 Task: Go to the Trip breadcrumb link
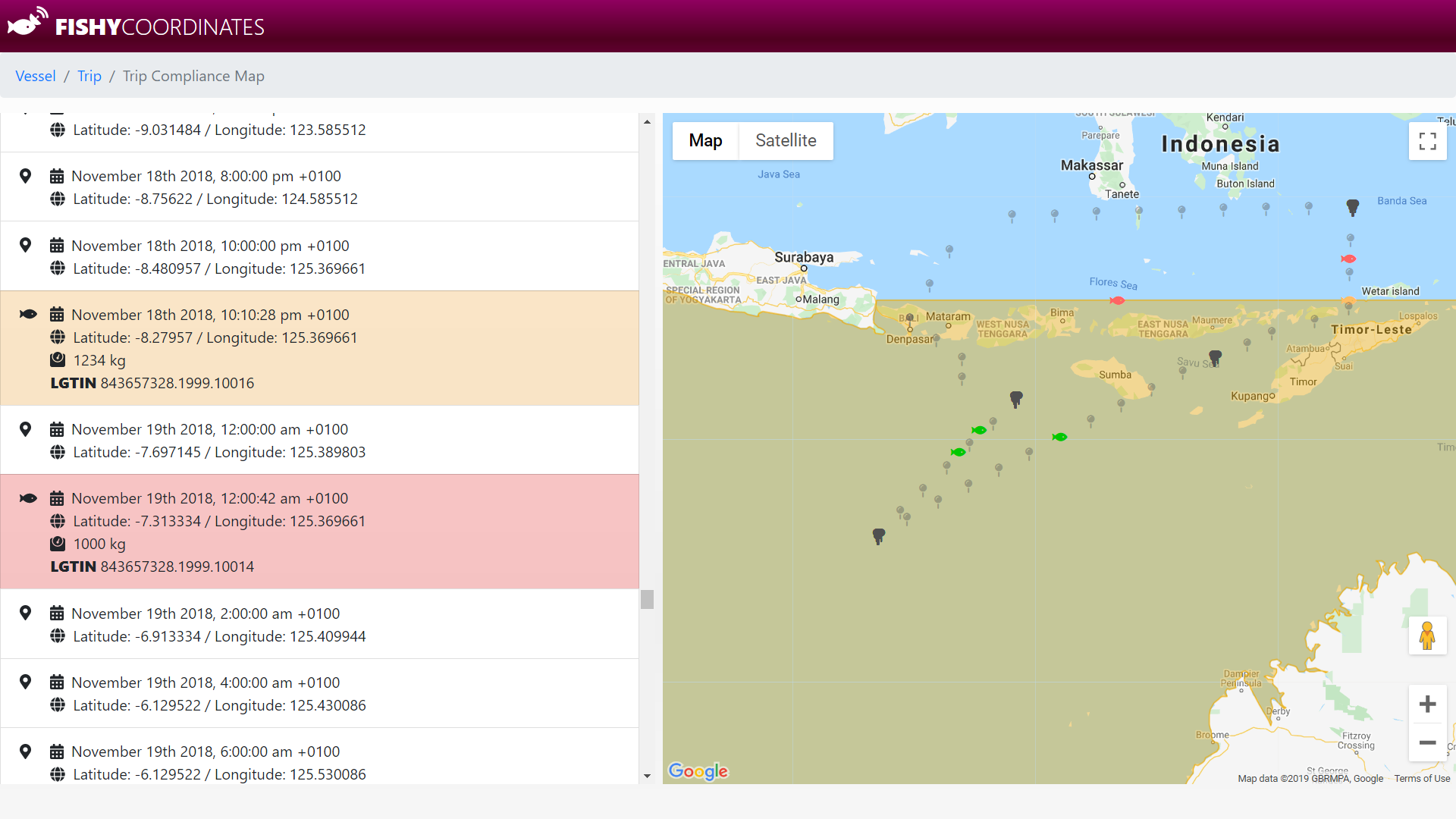coord(89,76)
